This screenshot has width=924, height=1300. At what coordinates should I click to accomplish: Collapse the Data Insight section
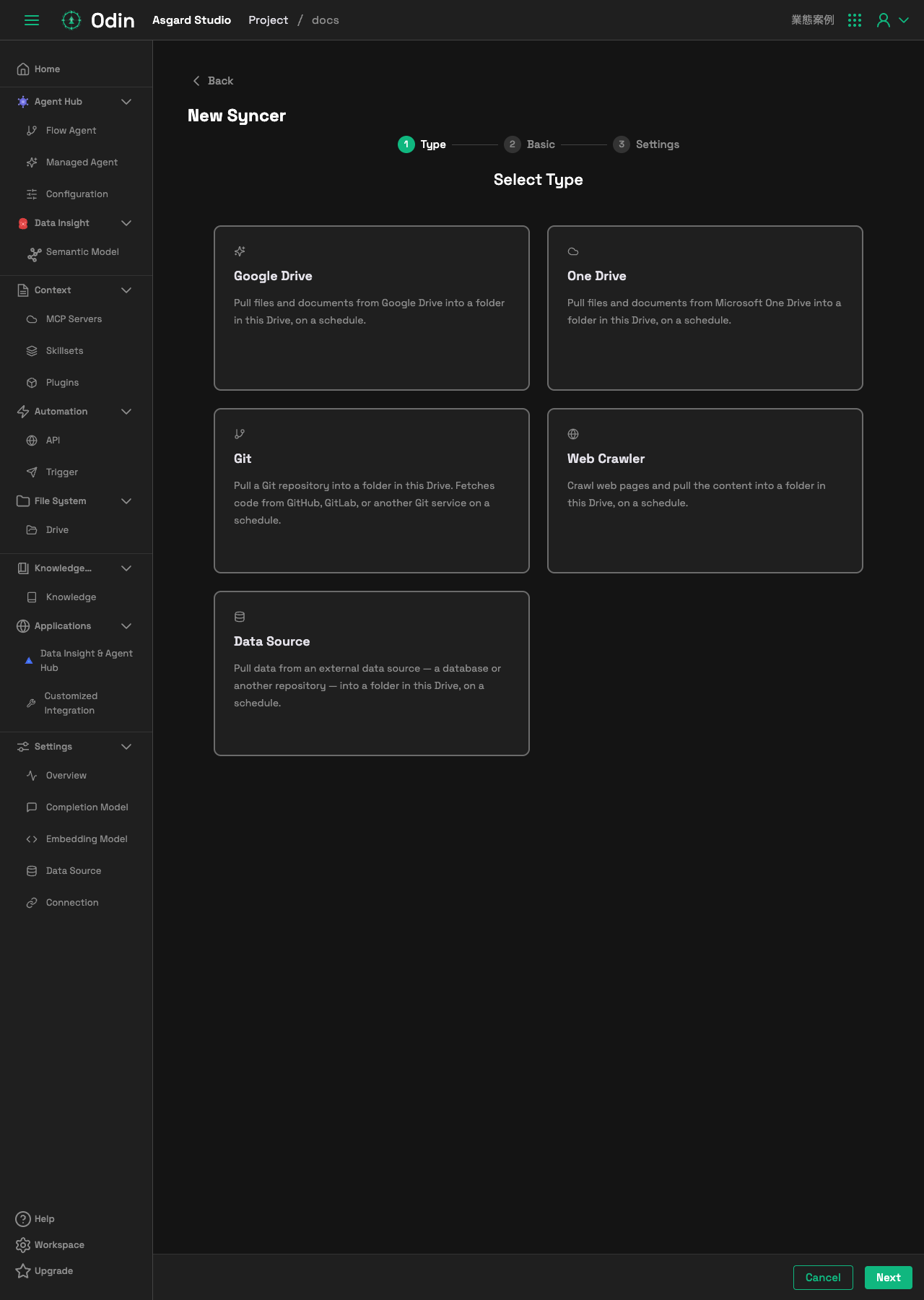point(126,223)
